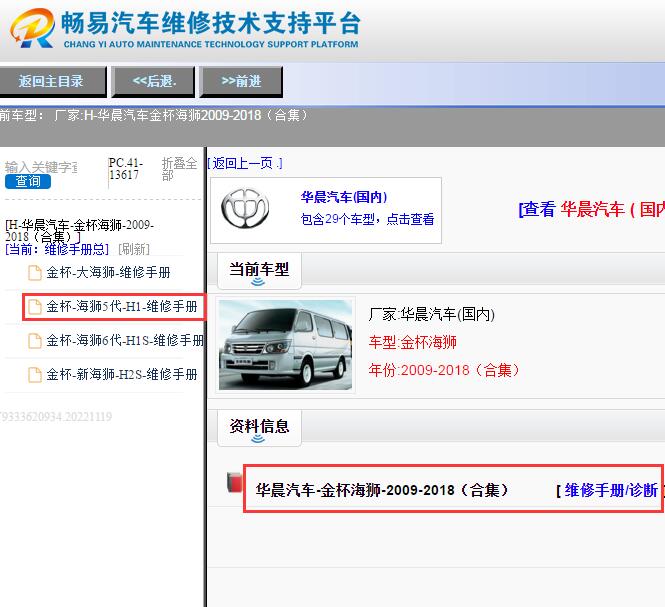
Task: Click the 返回主目录 button
Action: pos(52,81)
